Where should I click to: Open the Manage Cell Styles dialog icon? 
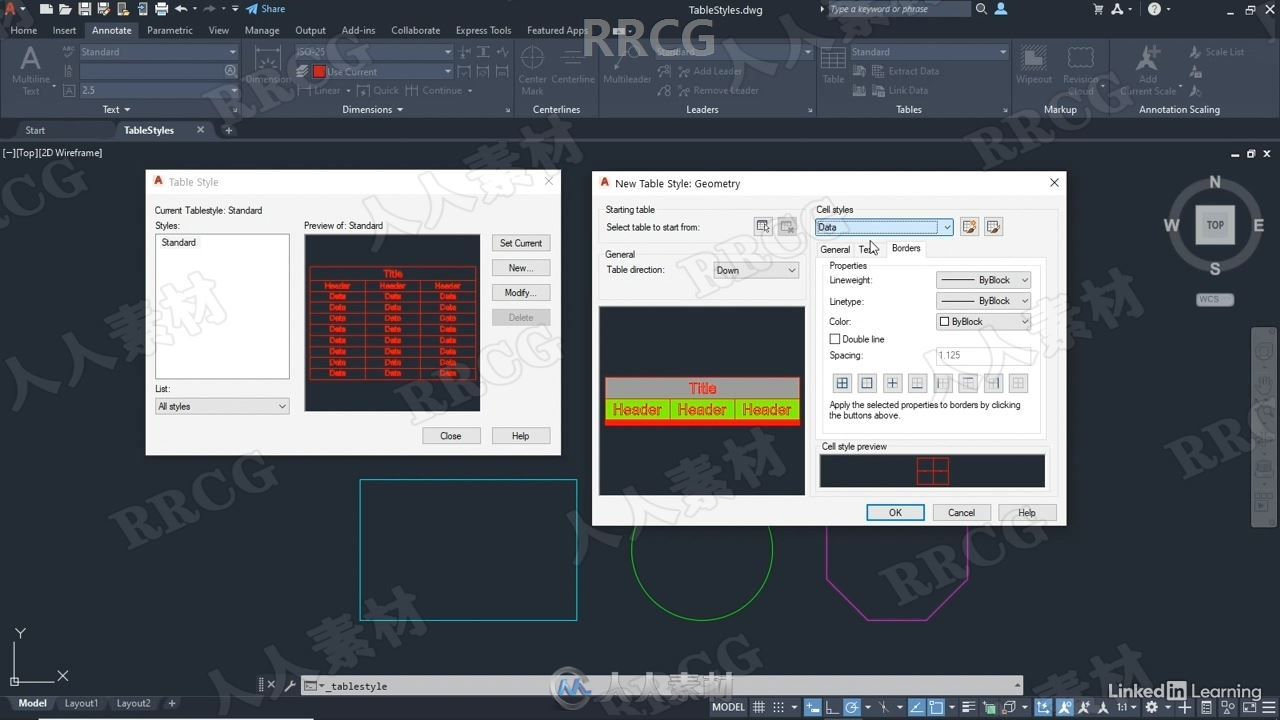993,227
